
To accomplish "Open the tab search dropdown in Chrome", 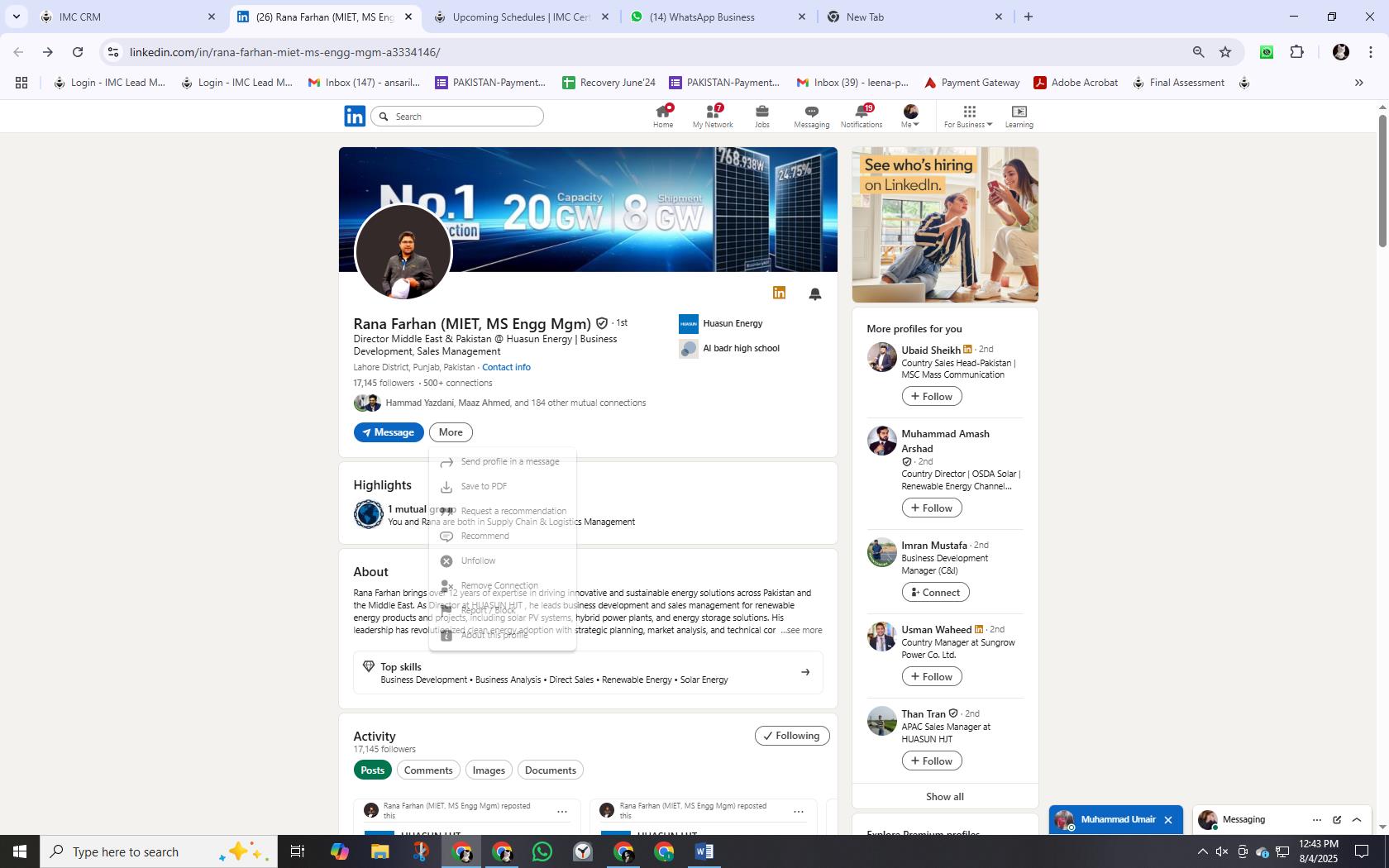I will click(x=16, y=17).
